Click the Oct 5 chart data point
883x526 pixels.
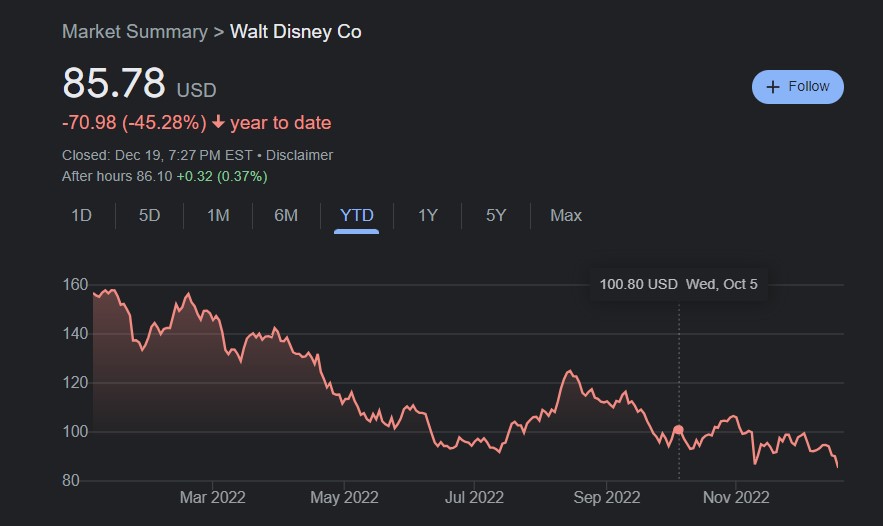679,430
